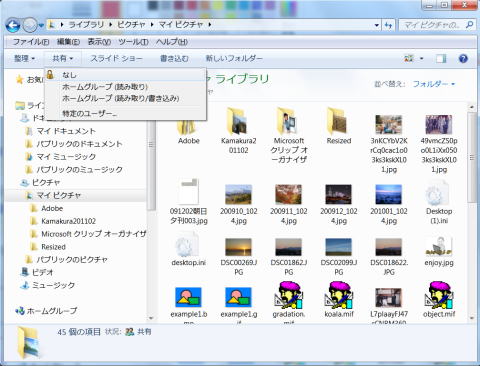Select the object.mif file icon
The height and width of the screenshot is (366, 480).
(439, 295)
